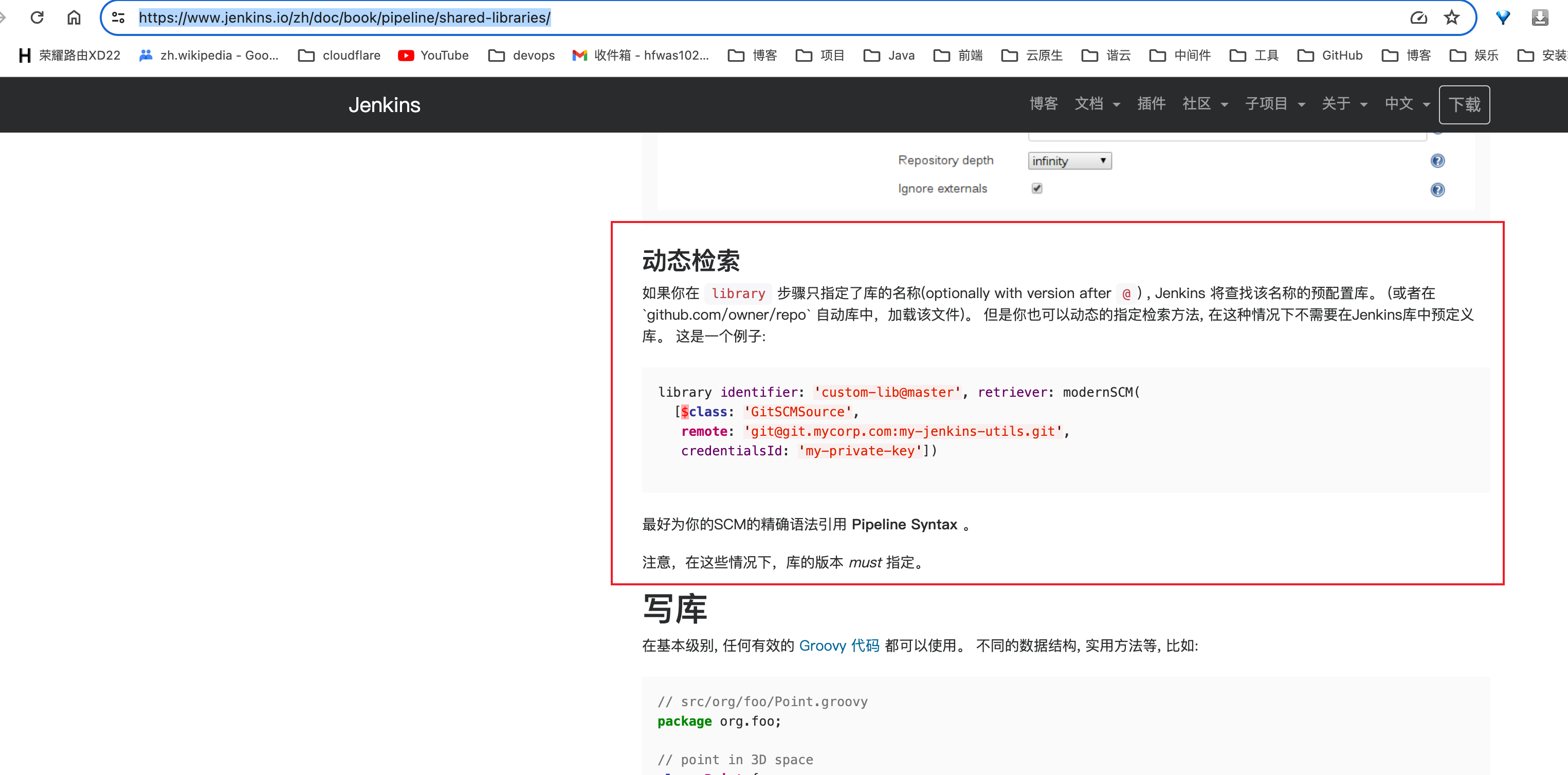Open the 中文 language dropdown

click(x=1407, y=104)
